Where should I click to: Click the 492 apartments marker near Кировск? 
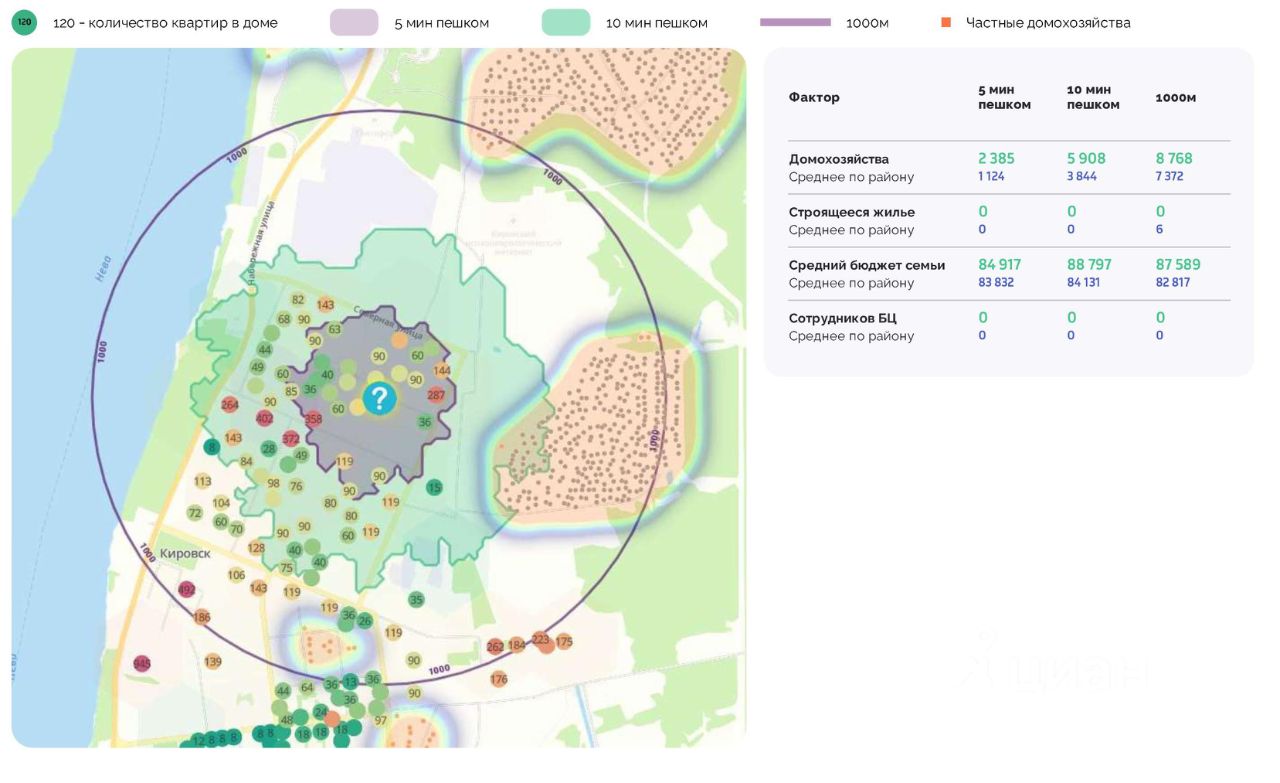[x=186, y=590]
